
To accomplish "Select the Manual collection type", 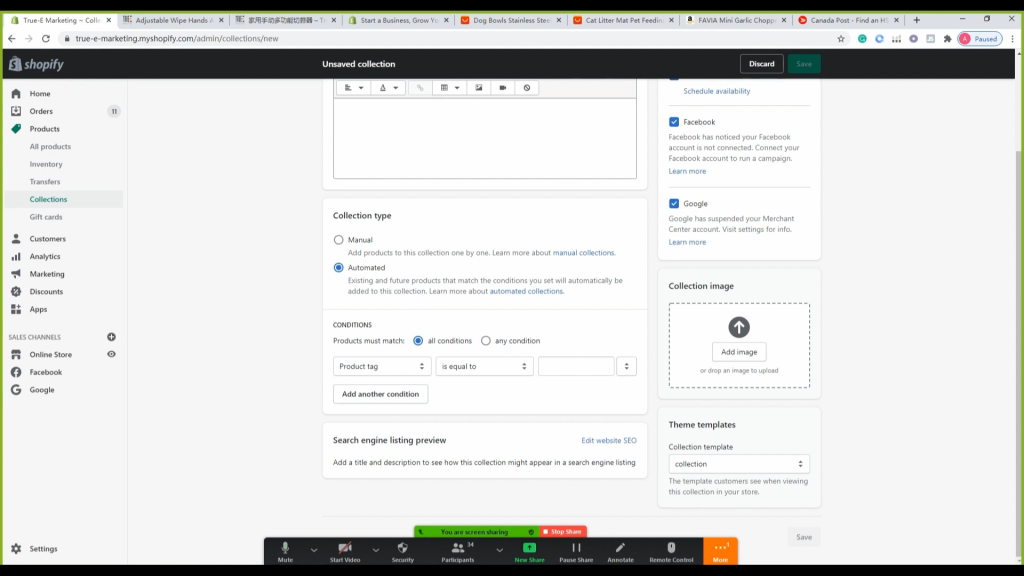I will pyautogui.click(x=339, y=240).
